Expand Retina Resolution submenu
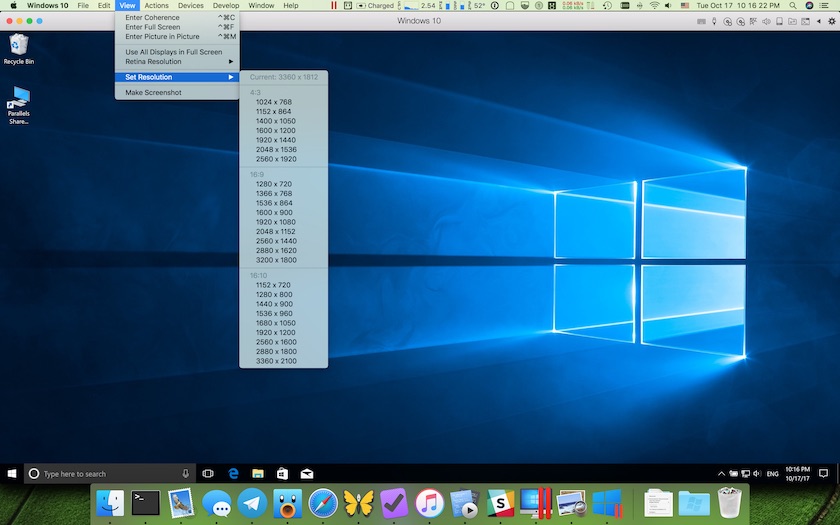 (177, 62)
